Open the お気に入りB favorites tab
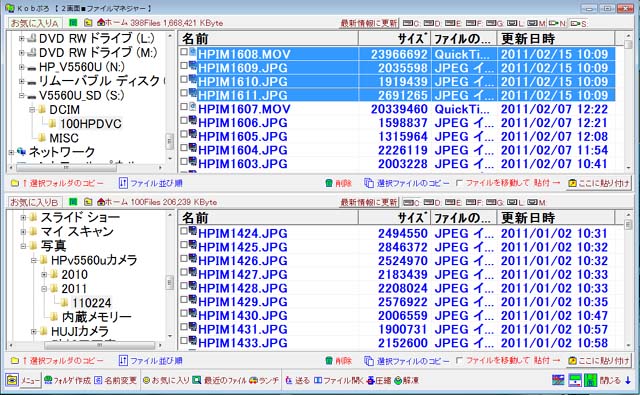The width and height of the screenshot is (640, 395). (x=35, y=202)
